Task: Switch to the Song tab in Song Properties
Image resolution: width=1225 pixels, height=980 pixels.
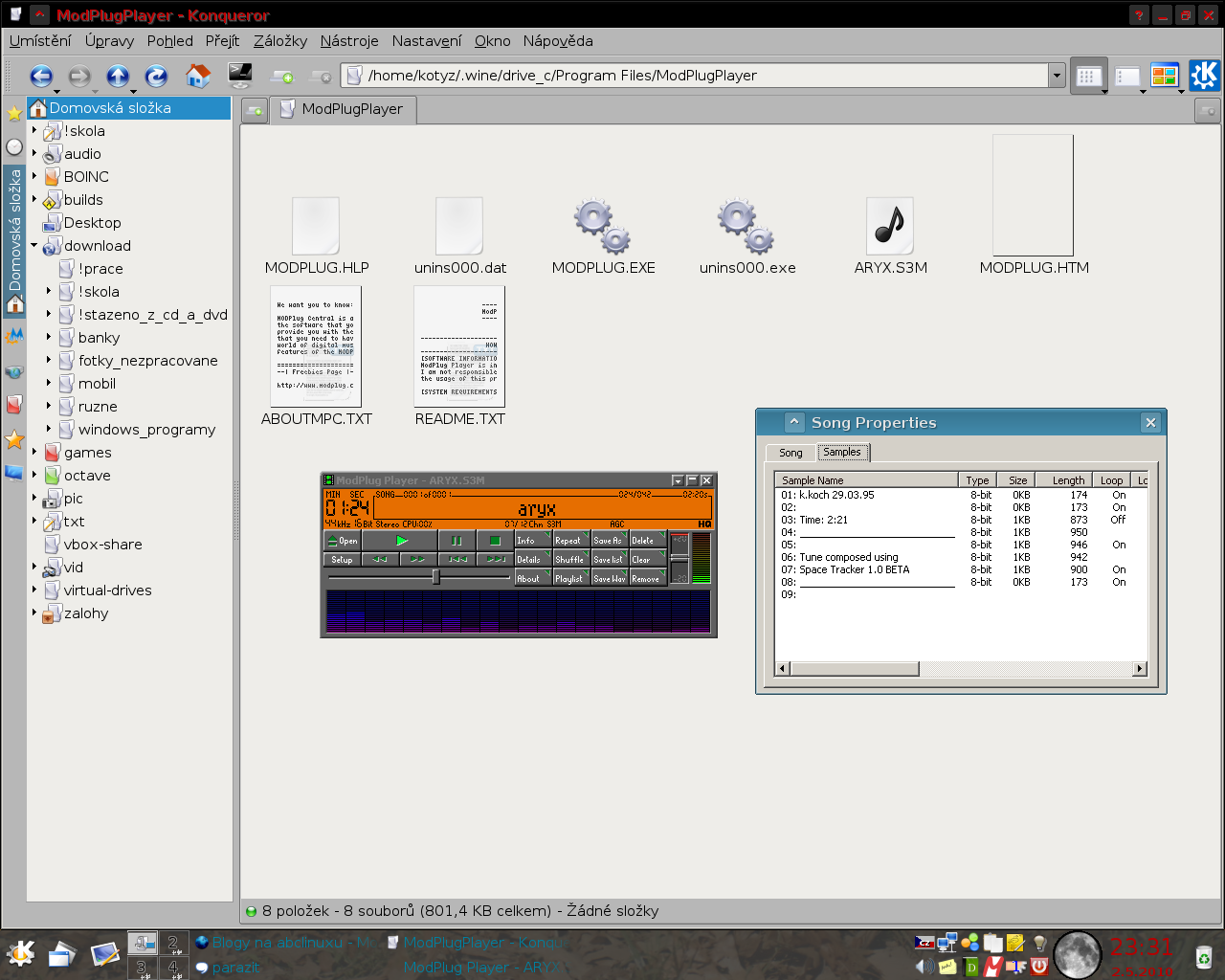Action: coord(791,453)
